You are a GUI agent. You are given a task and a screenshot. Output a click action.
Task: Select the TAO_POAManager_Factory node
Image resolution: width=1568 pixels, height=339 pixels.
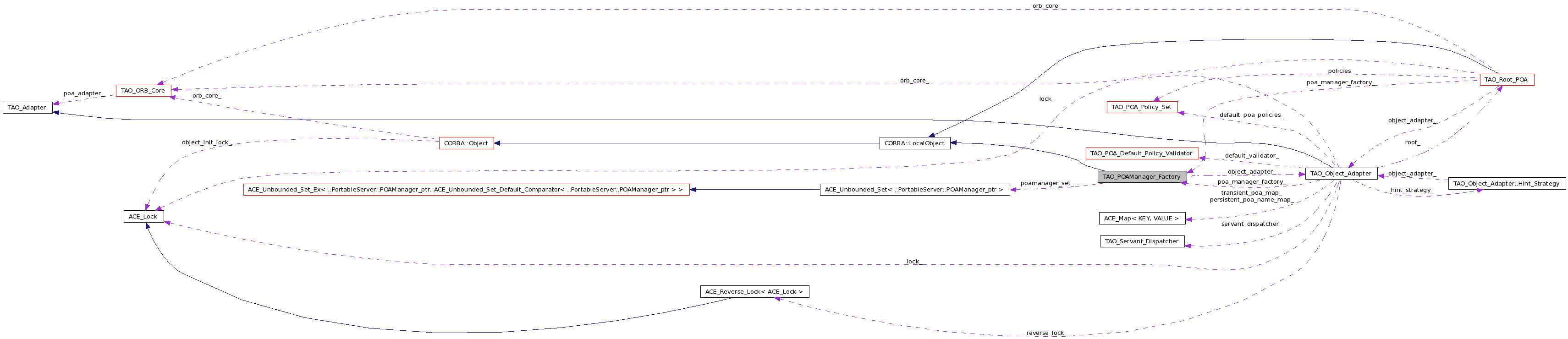[1142, 177]
